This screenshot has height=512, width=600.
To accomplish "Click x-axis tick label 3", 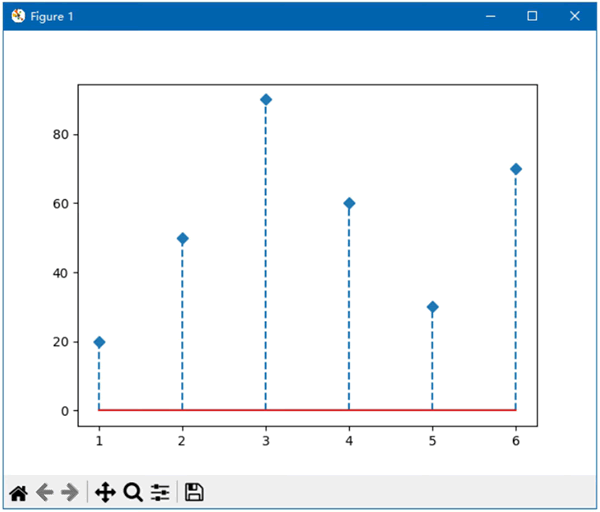I will pos(266,441).
